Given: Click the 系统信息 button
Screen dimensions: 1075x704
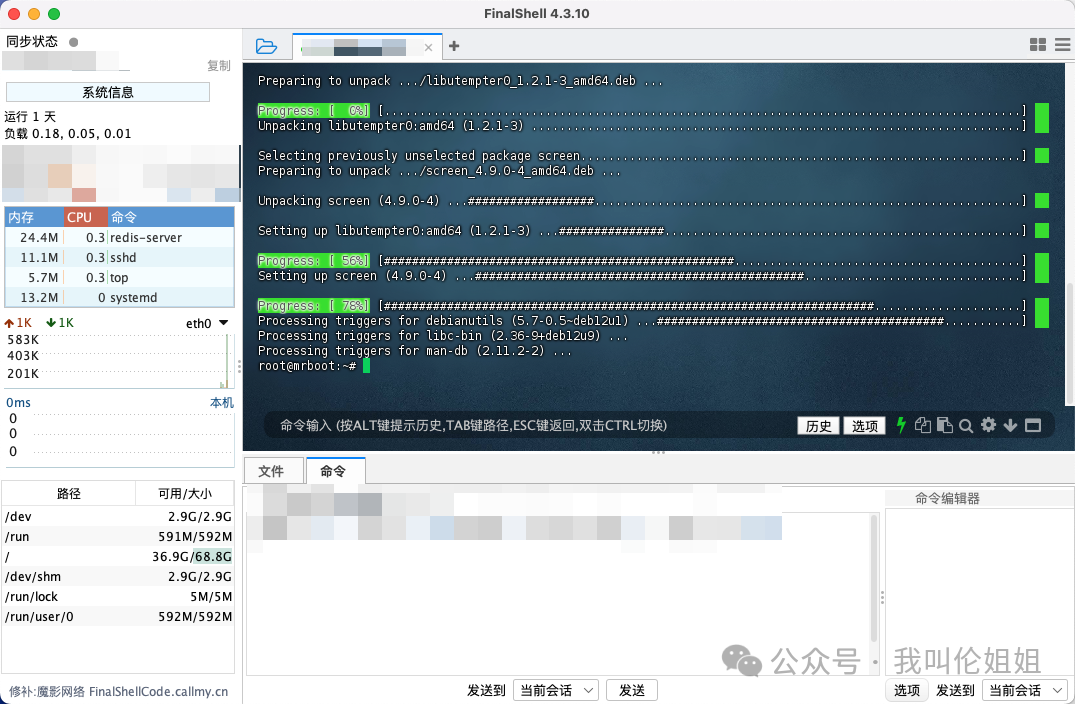Looking at the screenshot, I should pos(108,92).
